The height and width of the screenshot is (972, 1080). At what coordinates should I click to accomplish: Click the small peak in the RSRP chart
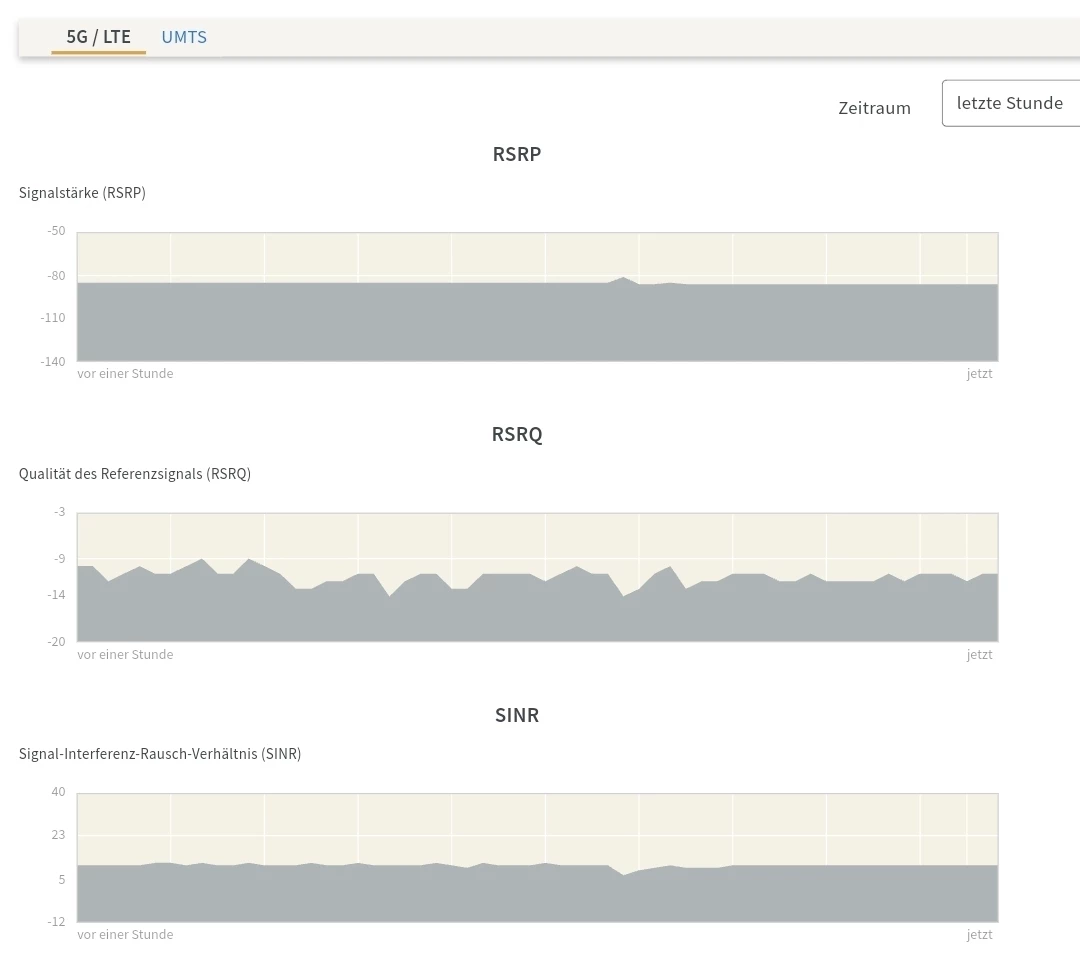(x=623, y=279)
